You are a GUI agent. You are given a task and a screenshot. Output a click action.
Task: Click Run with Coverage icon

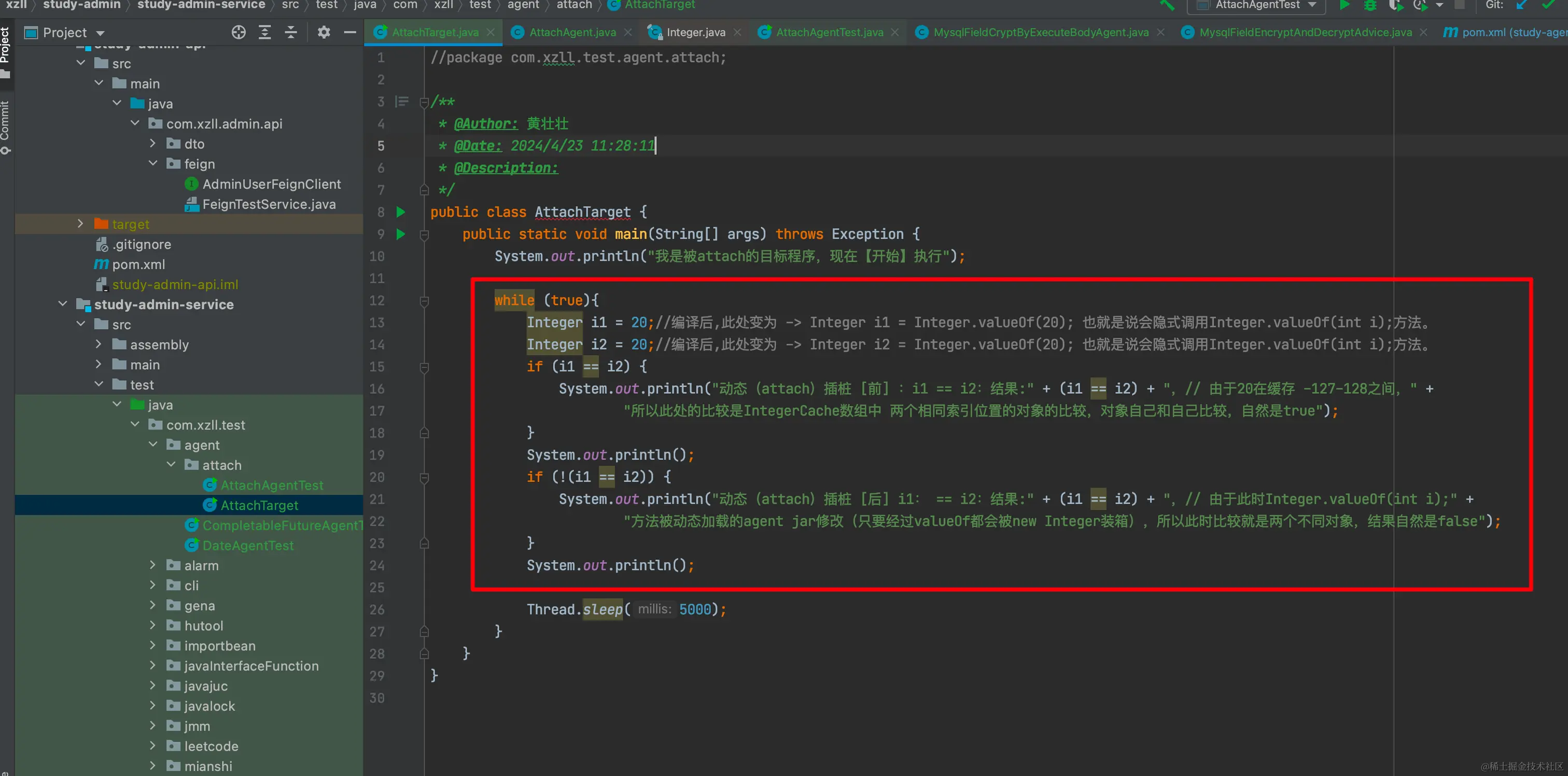point(1396,5)
